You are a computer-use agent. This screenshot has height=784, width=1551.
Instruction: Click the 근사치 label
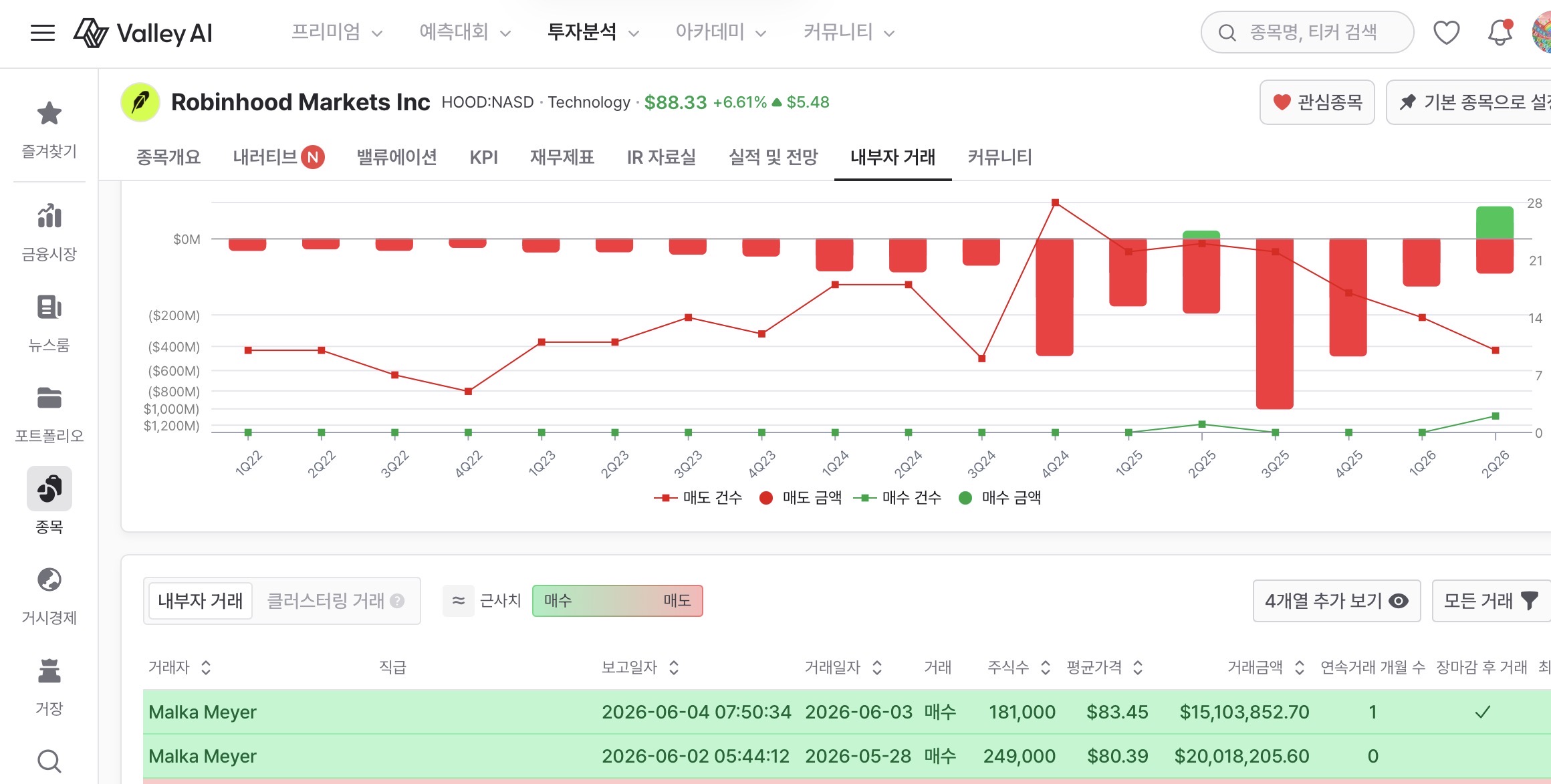500,601
